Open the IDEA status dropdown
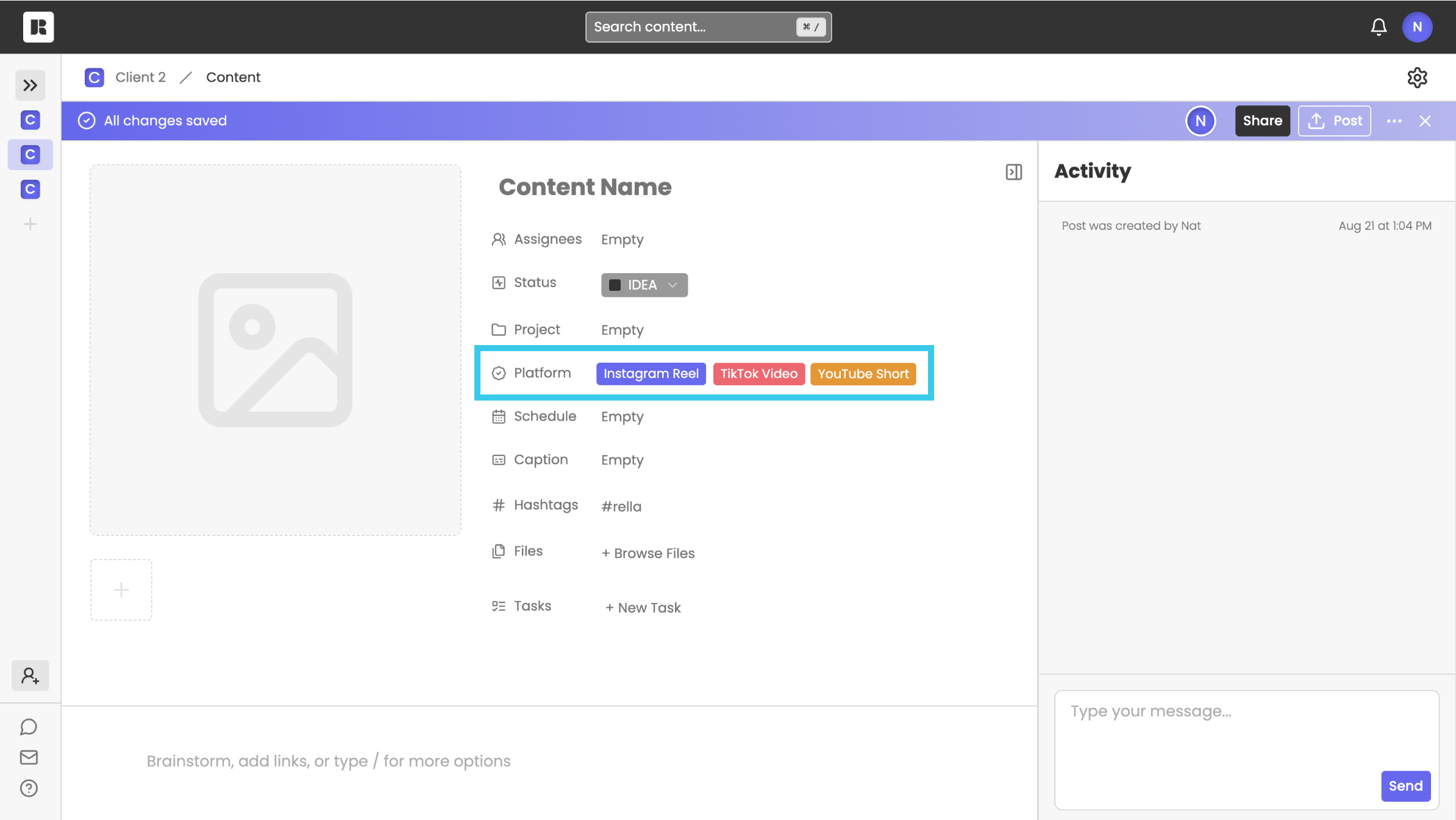Screen dimensions: 1456x820 coord(644,285)
